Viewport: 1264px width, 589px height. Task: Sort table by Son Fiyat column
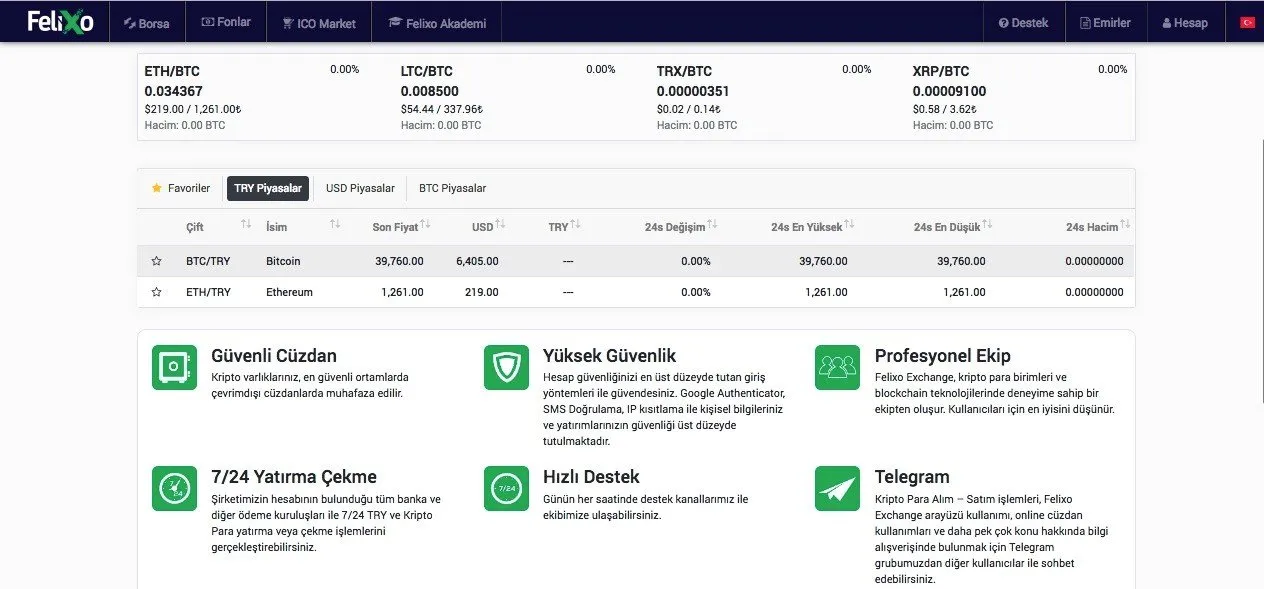401,227
